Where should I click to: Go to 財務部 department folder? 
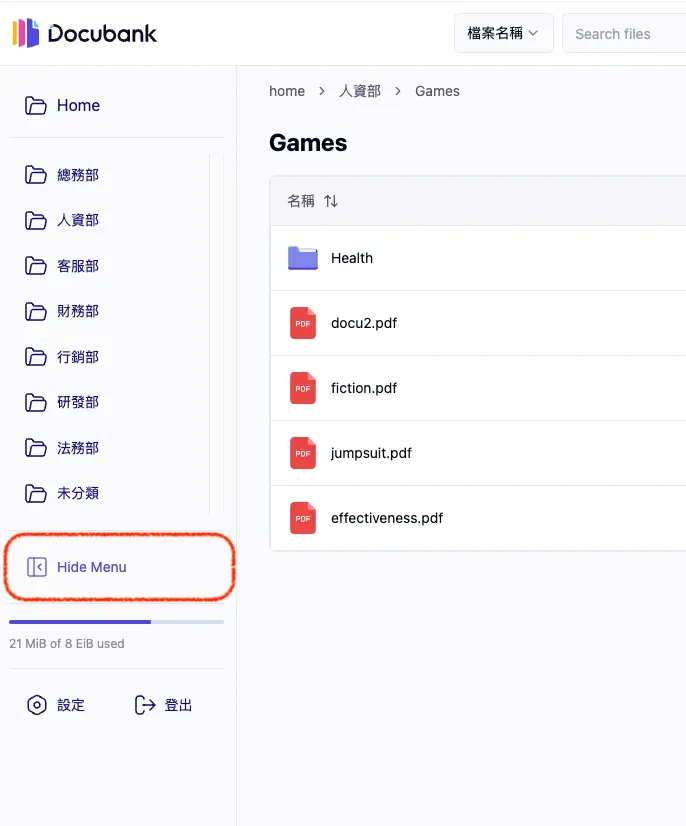77,311
